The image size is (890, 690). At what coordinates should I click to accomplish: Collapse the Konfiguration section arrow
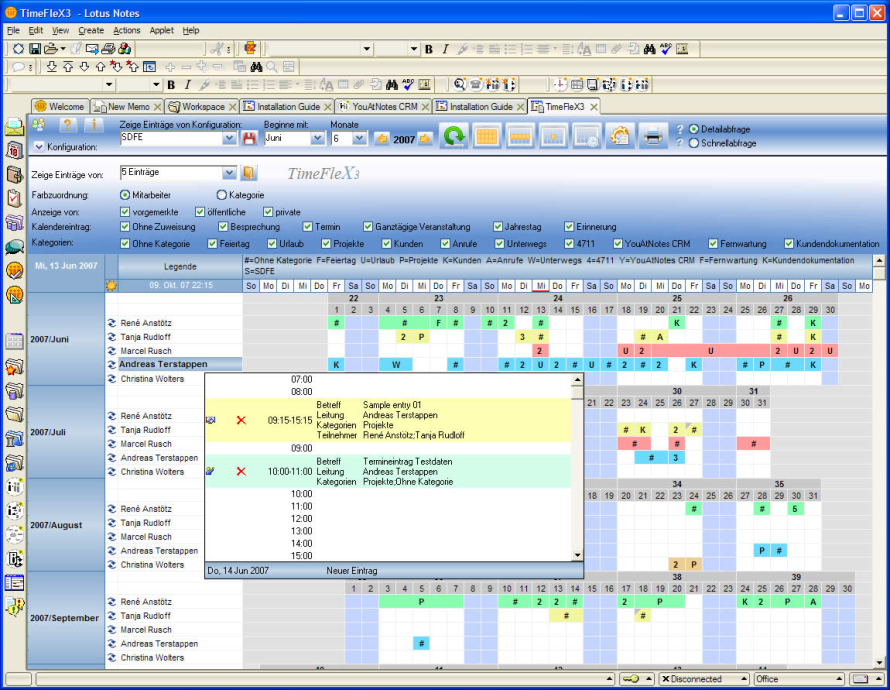pyautogui.click(x=38, y=147)
